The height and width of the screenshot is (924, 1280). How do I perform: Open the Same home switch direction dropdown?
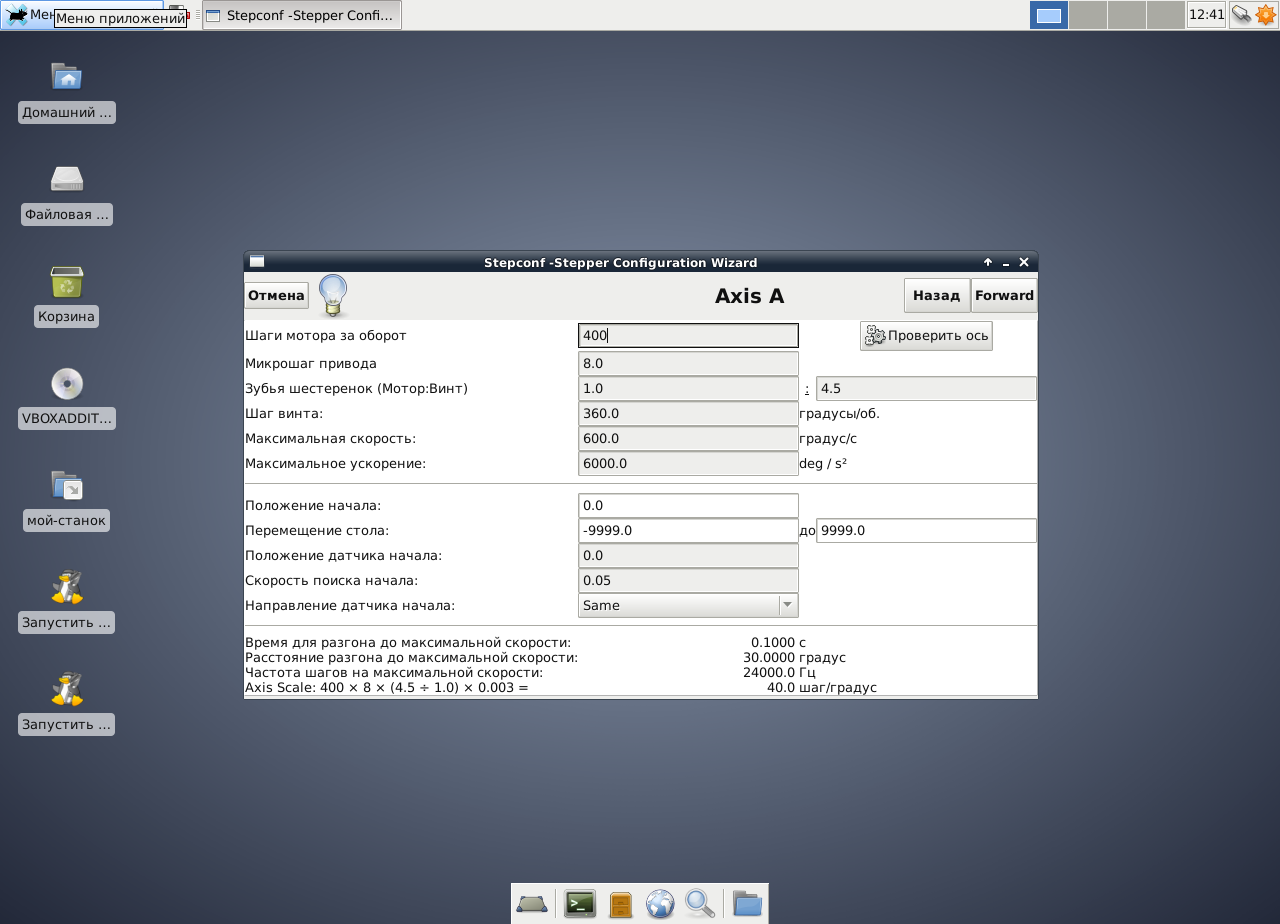point(688,605)
